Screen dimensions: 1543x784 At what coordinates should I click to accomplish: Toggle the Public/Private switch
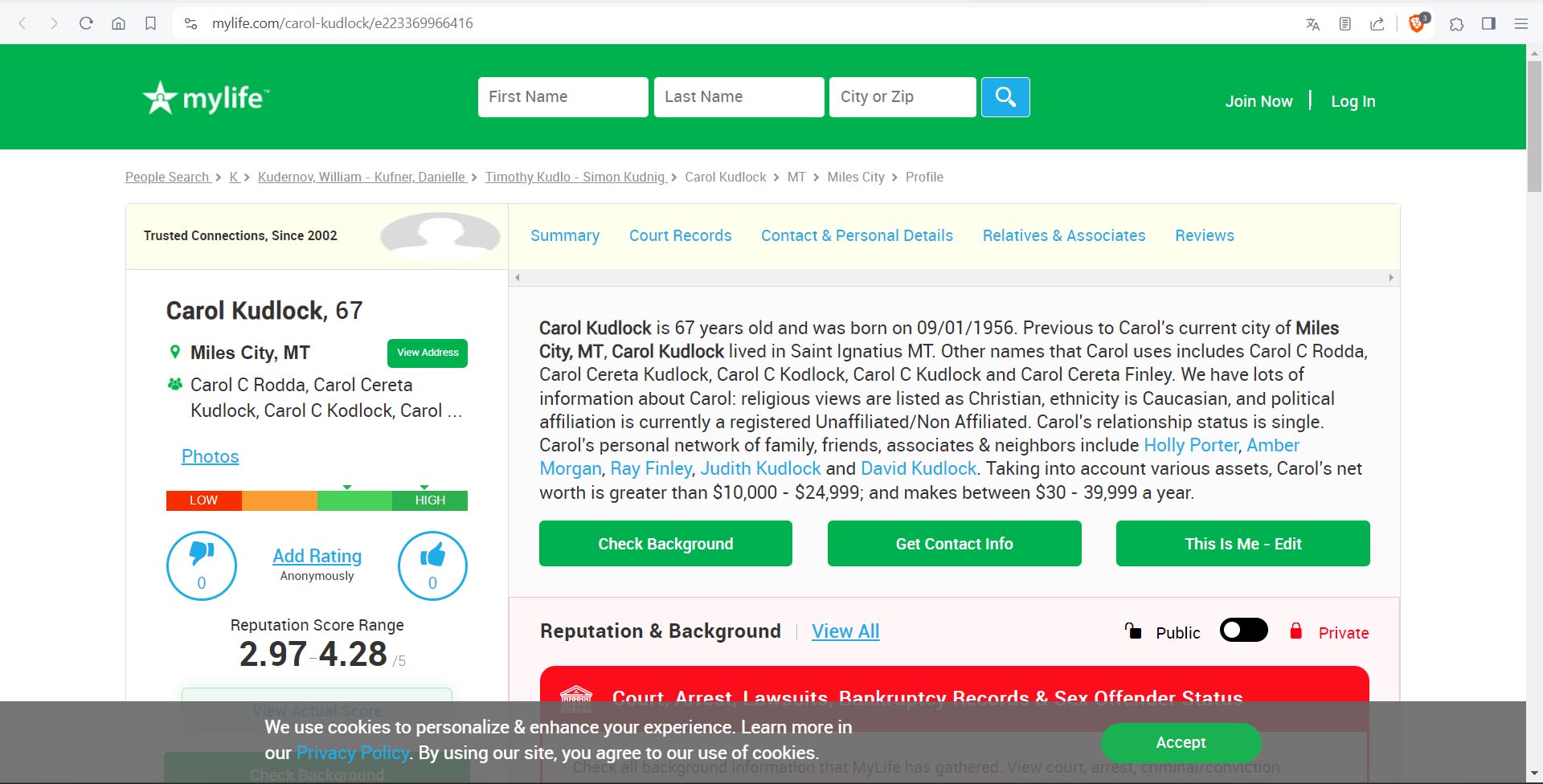pyautogui.click(x=1243, y=631)
